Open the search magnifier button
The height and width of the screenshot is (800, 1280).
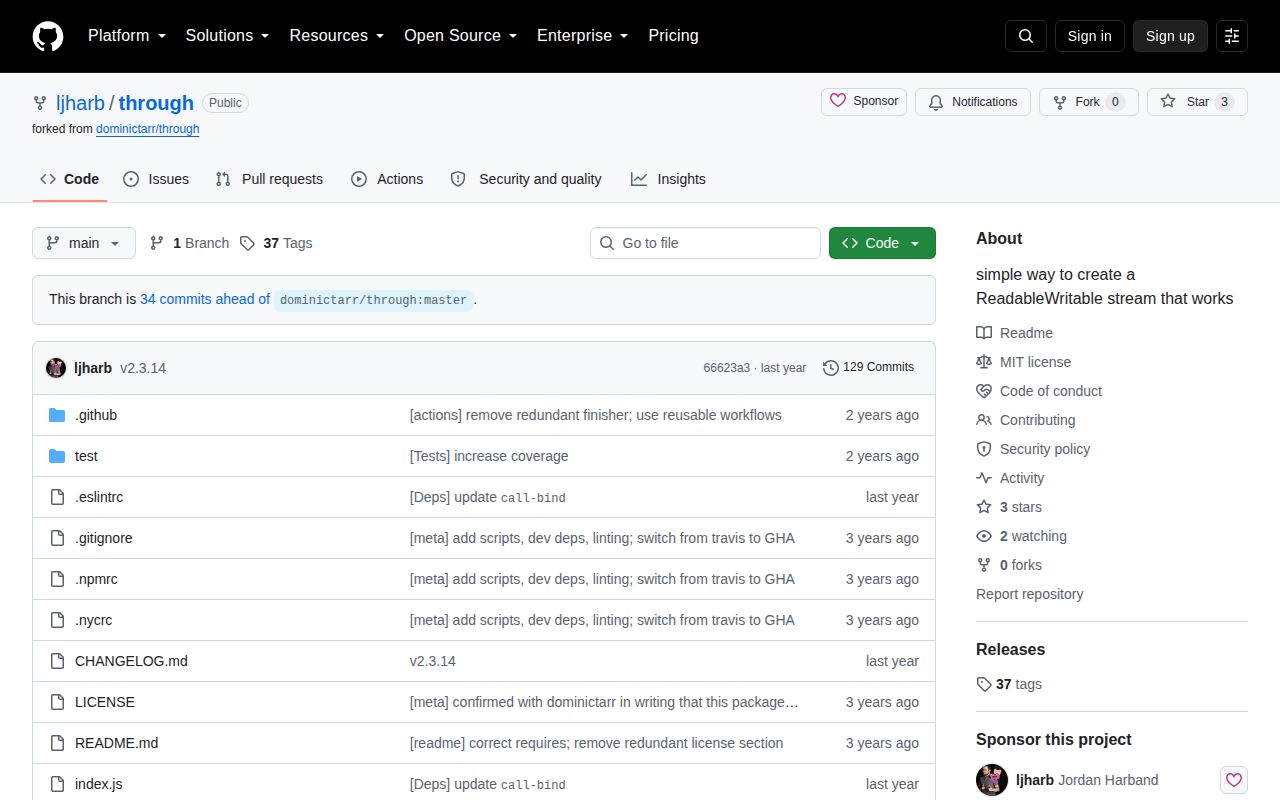(x=1026, y=36)
